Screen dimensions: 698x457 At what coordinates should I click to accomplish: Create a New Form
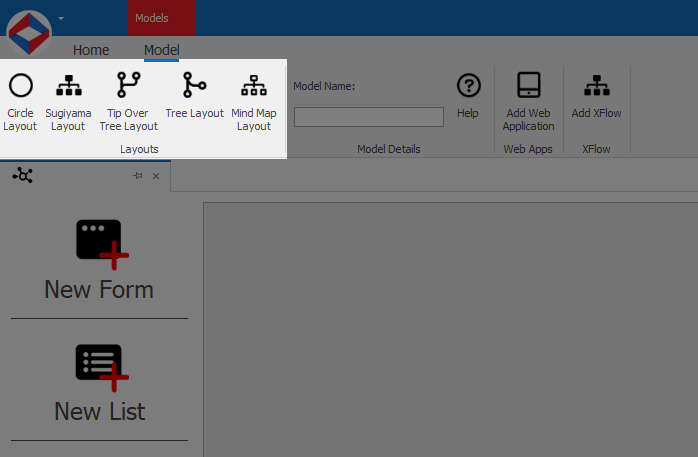[99, 261]
